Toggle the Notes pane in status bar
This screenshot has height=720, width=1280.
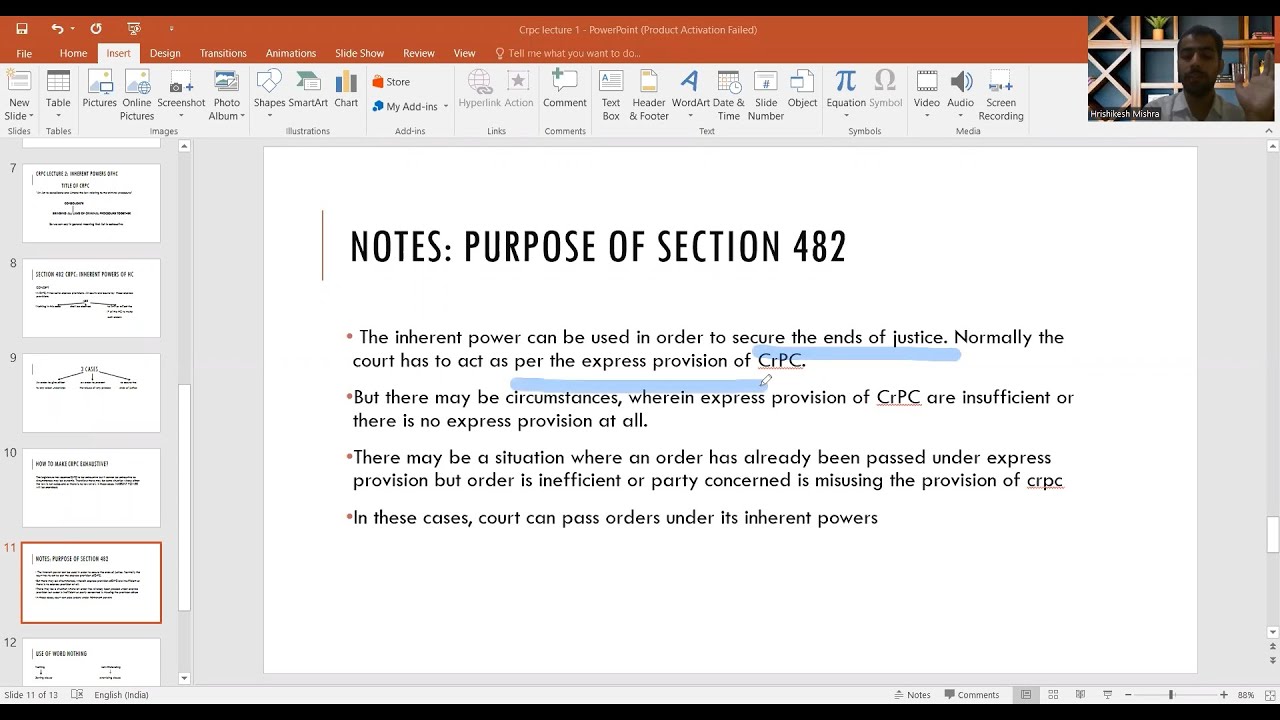click(911, 695)
